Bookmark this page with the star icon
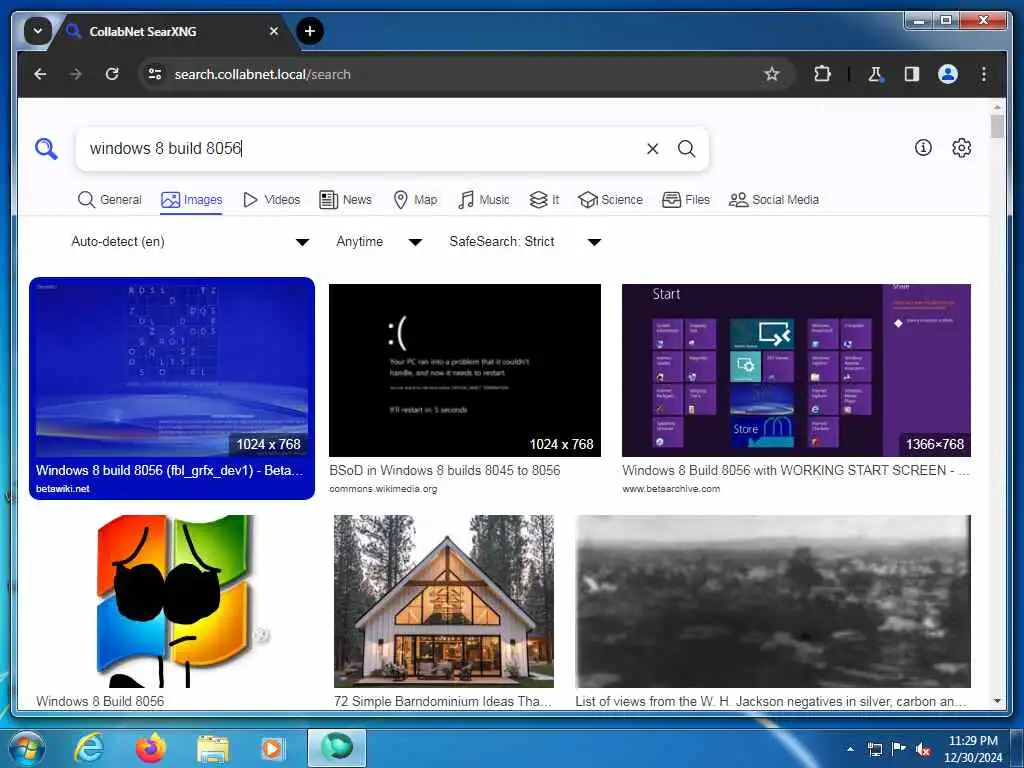This screenshot has height=768, width=1024. click(772, 74)
